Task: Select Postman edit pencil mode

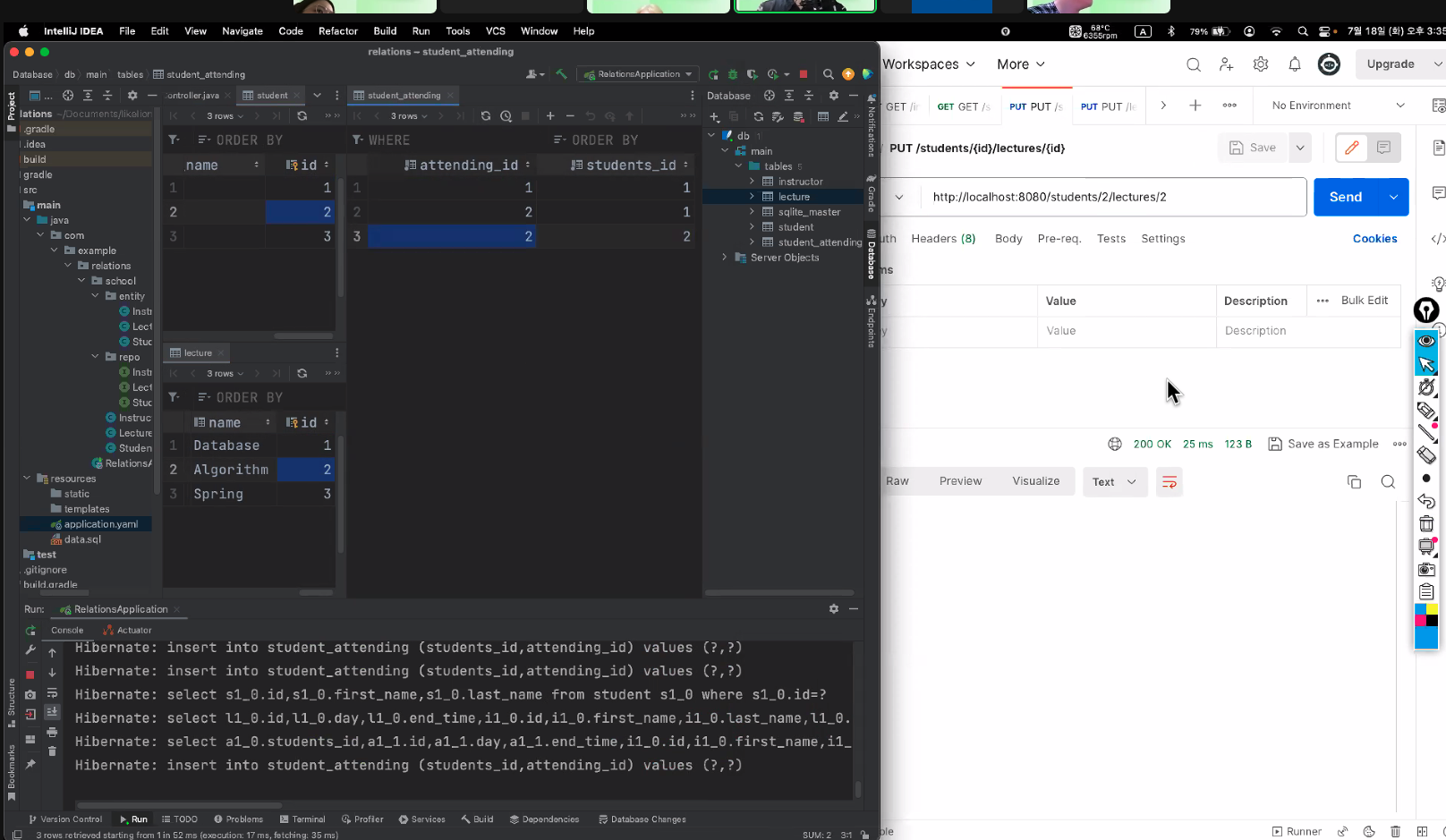Action: tap(1351, 148)
